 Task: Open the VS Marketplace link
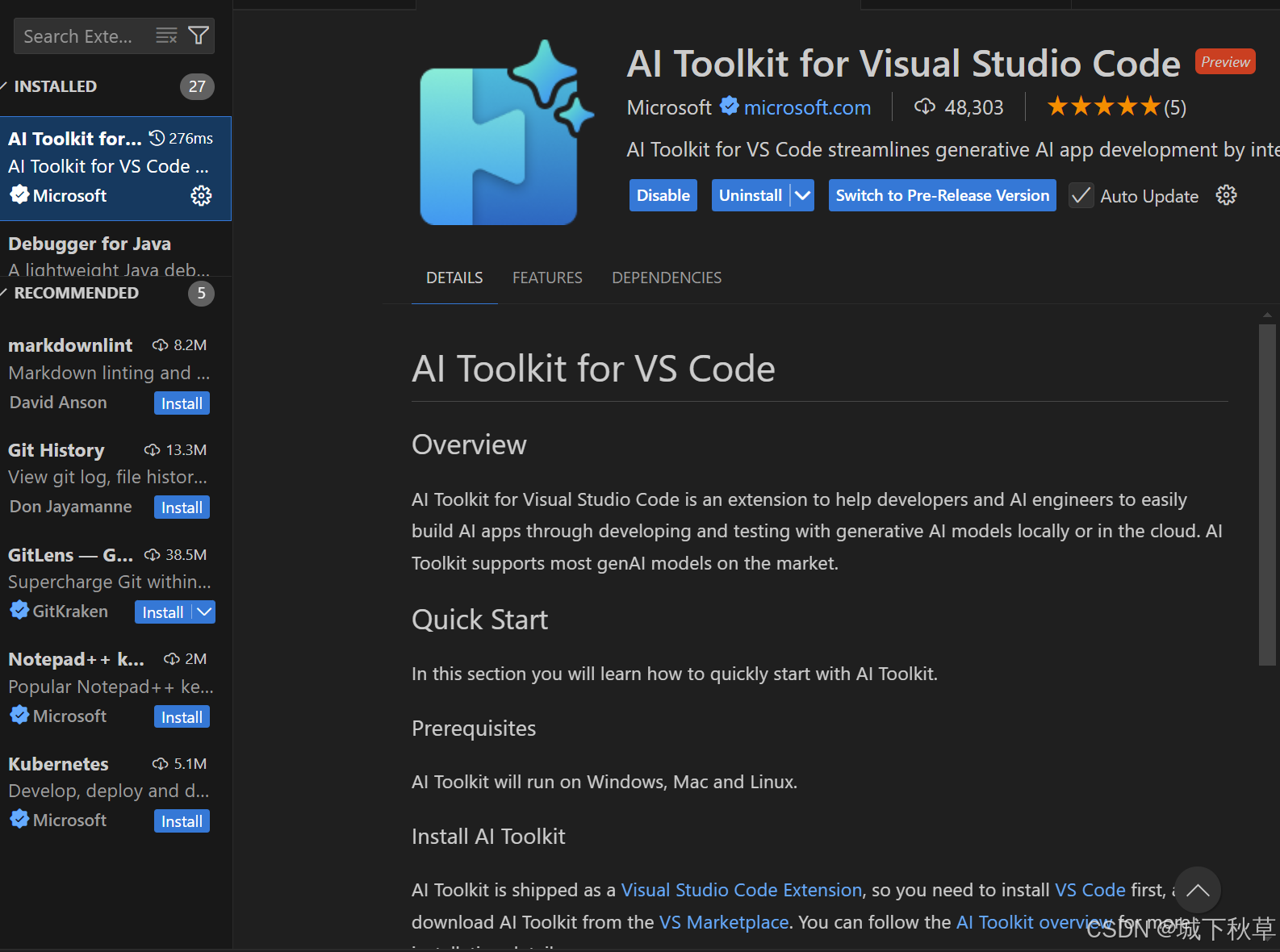pos(724,922)
